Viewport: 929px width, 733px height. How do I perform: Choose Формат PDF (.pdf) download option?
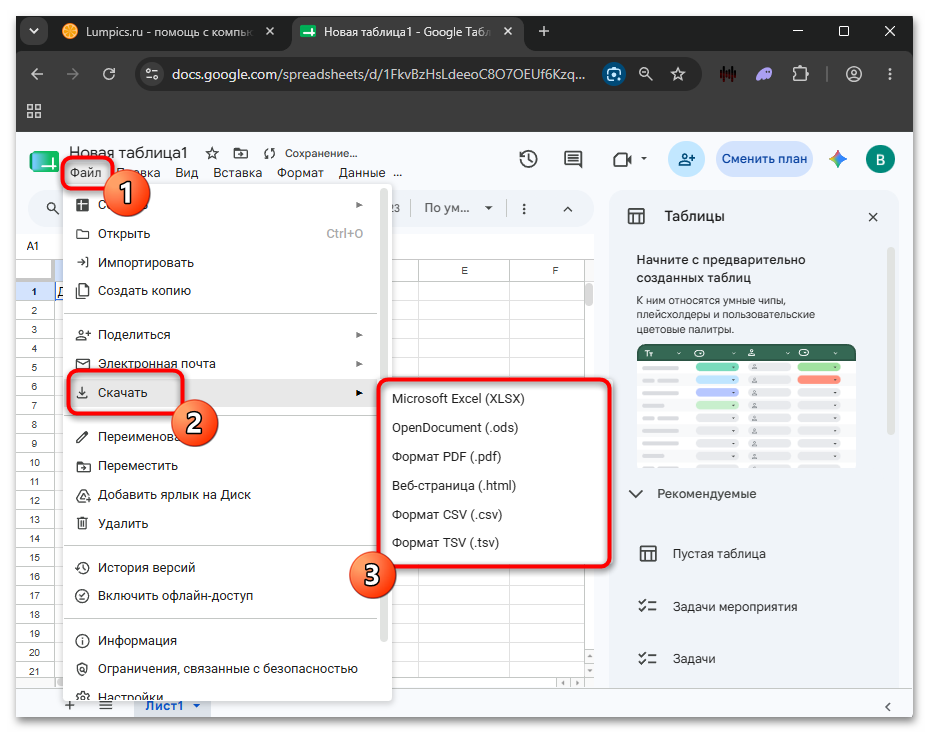[446, 457]
